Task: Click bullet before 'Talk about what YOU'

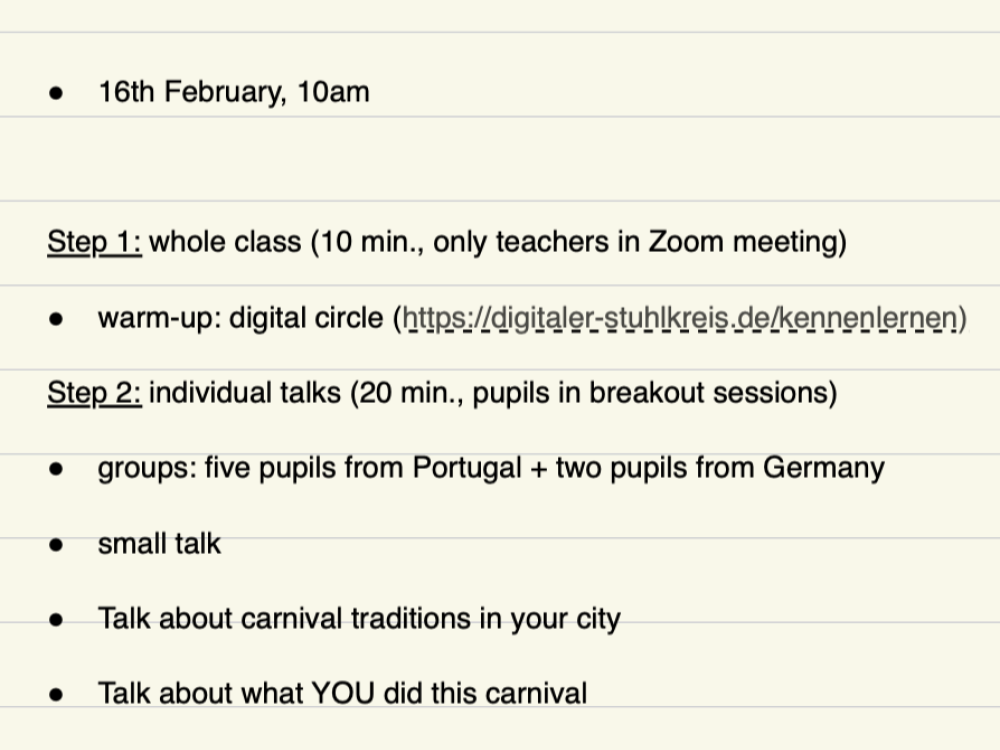Action: pos(56,695)
